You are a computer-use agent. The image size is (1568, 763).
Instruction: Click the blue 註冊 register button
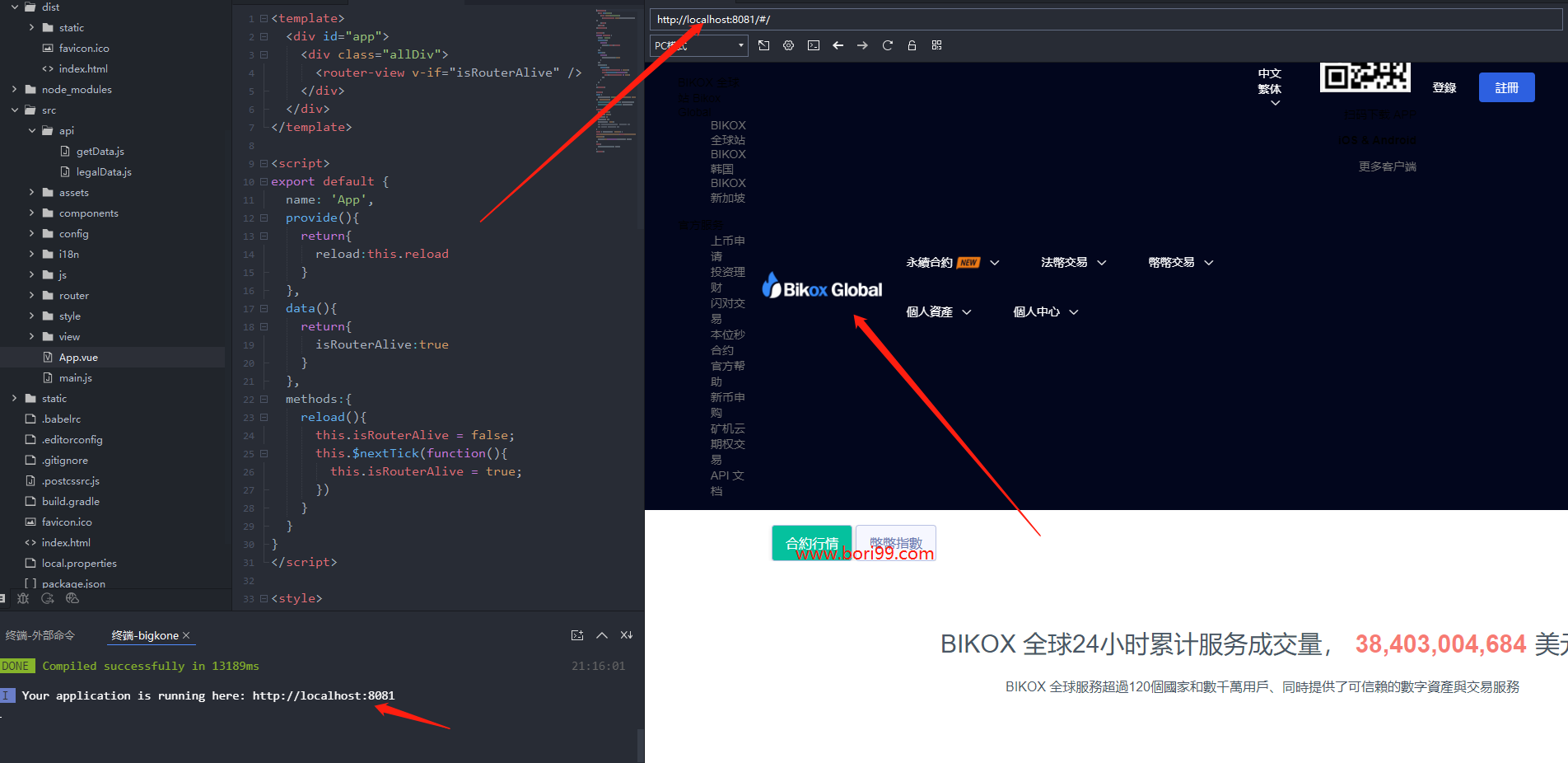click(1506, 87)
